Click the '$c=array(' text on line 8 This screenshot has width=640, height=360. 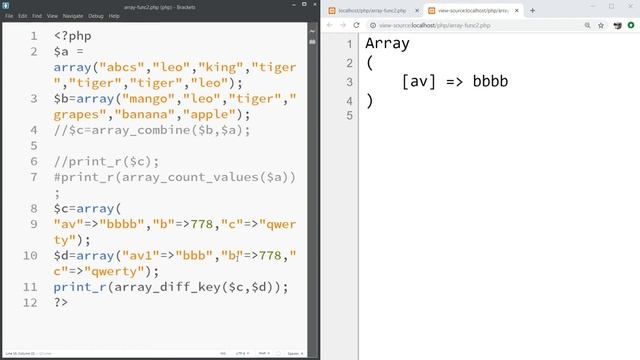87,209
